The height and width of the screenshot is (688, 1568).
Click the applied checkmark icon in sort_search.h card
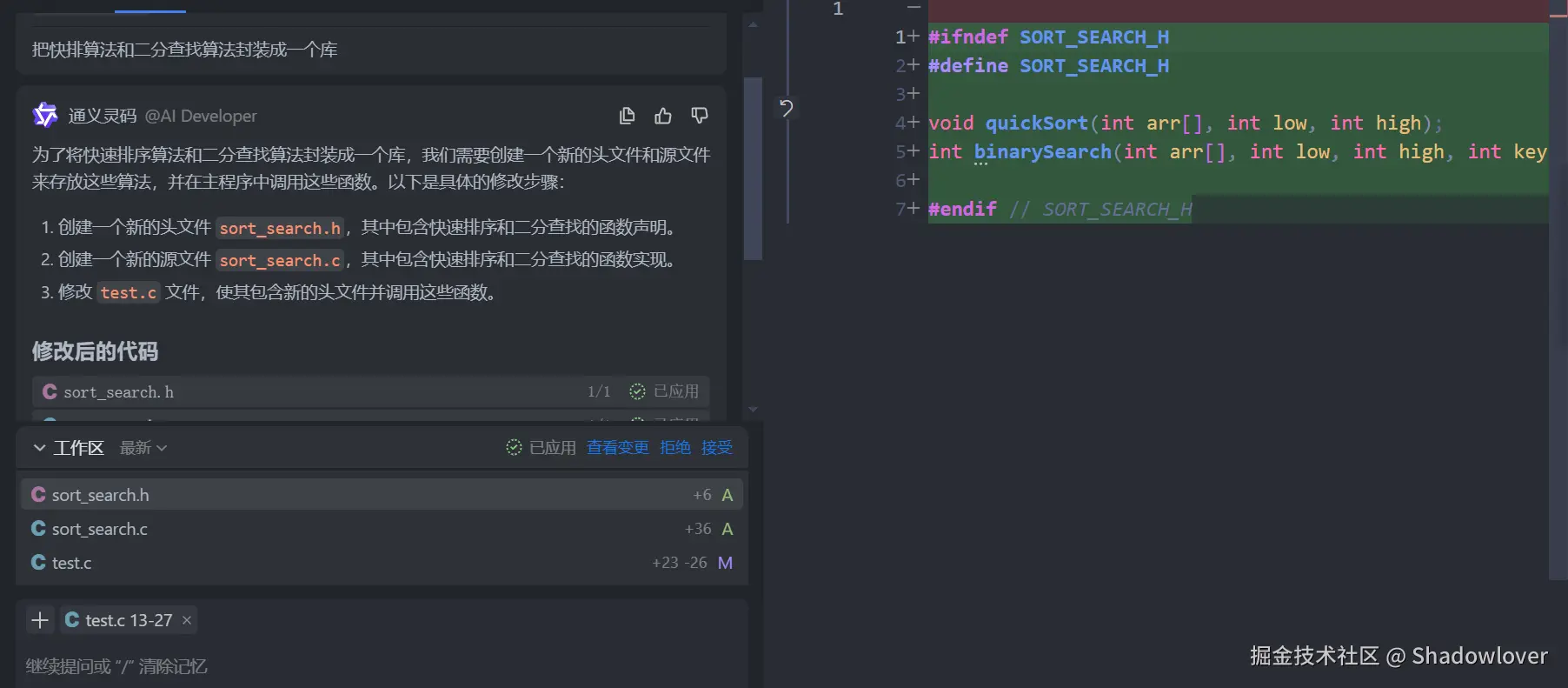(637, 391)
